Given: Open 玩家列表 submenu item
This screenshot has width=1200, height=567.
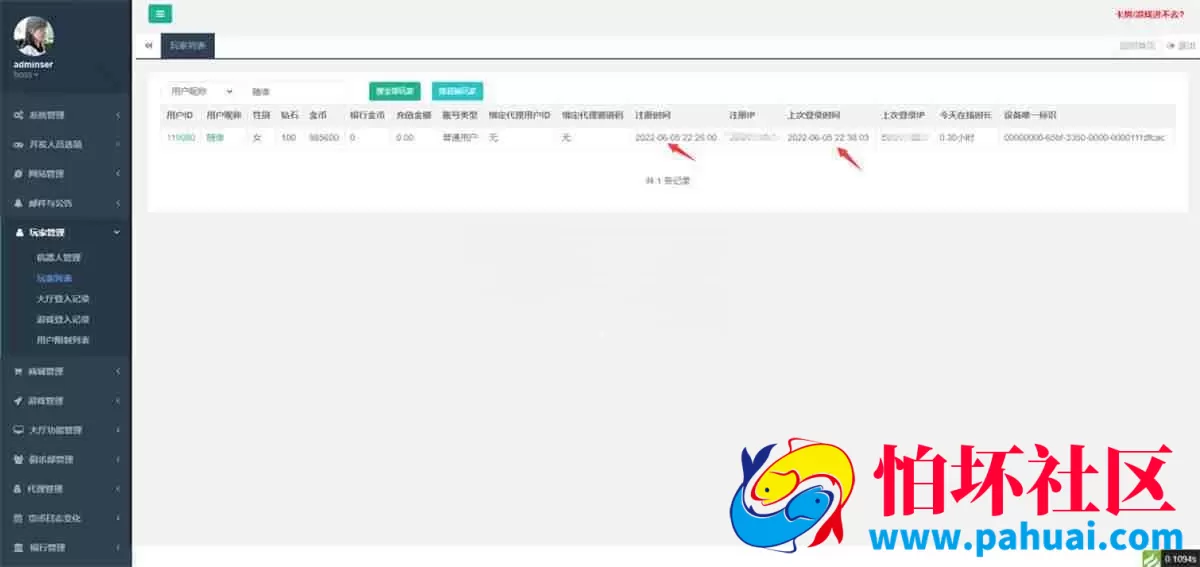Looking at the screenshot, I should pos(54,278).
